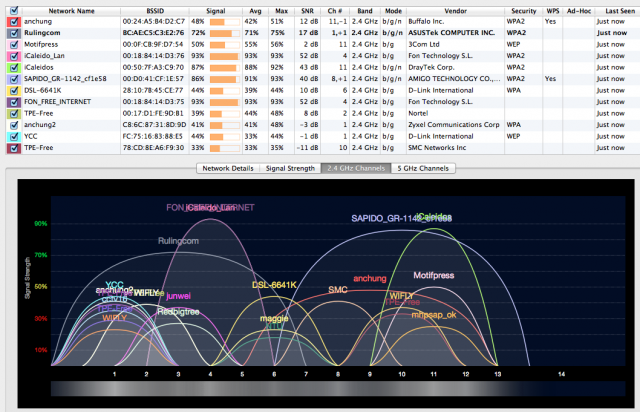Sort by Mode column header
Screen dimensions: 640x412
click(x=393, y=11)
